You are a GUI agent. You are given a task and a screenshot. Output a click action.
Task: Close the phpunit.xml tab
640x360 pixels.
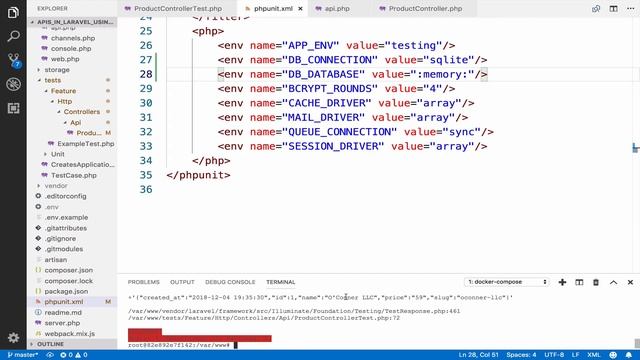click(300, 9)
